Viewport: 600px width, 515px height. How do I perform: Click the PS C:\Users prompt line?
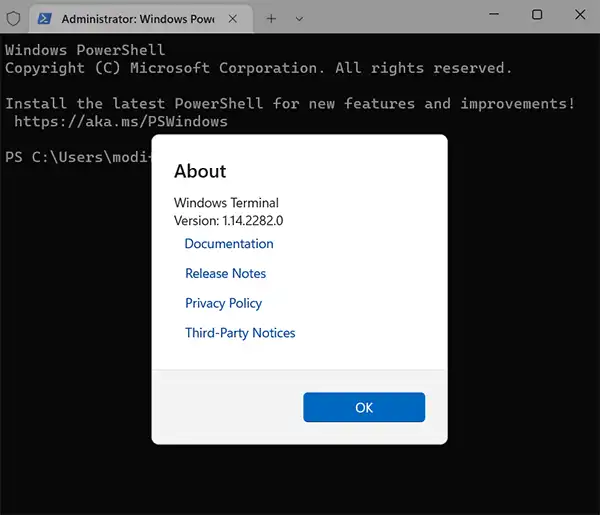(78, 157)
